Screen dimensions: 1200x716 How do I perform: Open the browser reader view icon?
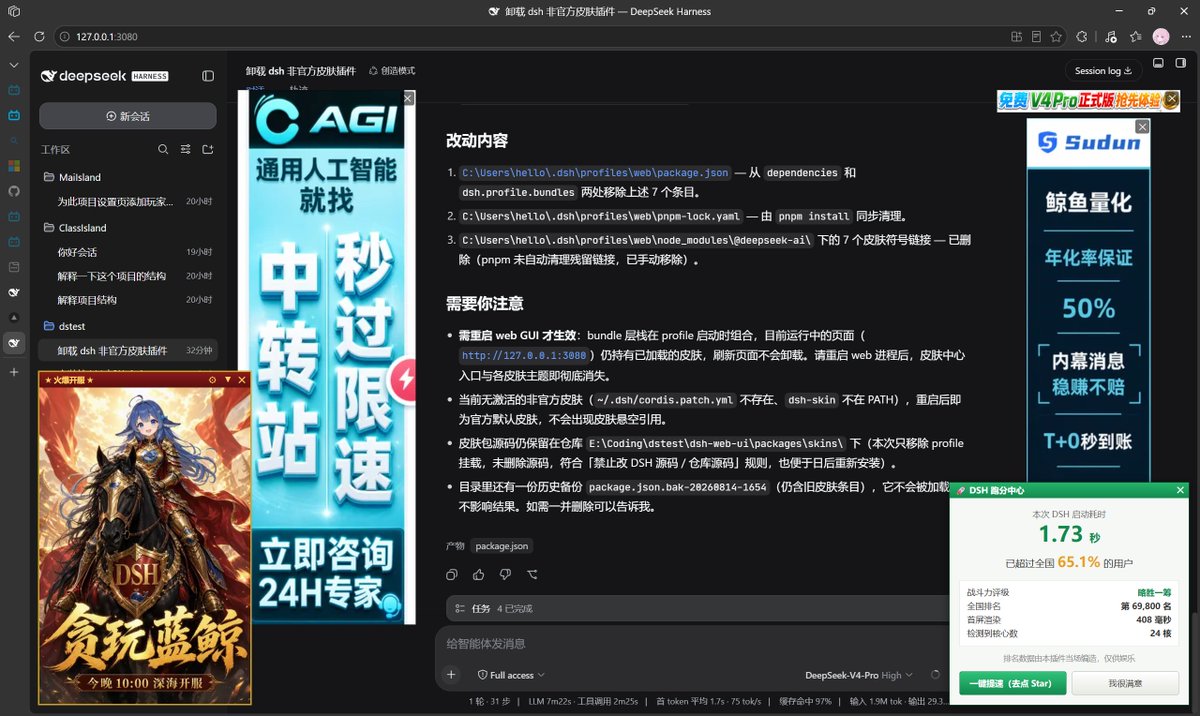1037,37
